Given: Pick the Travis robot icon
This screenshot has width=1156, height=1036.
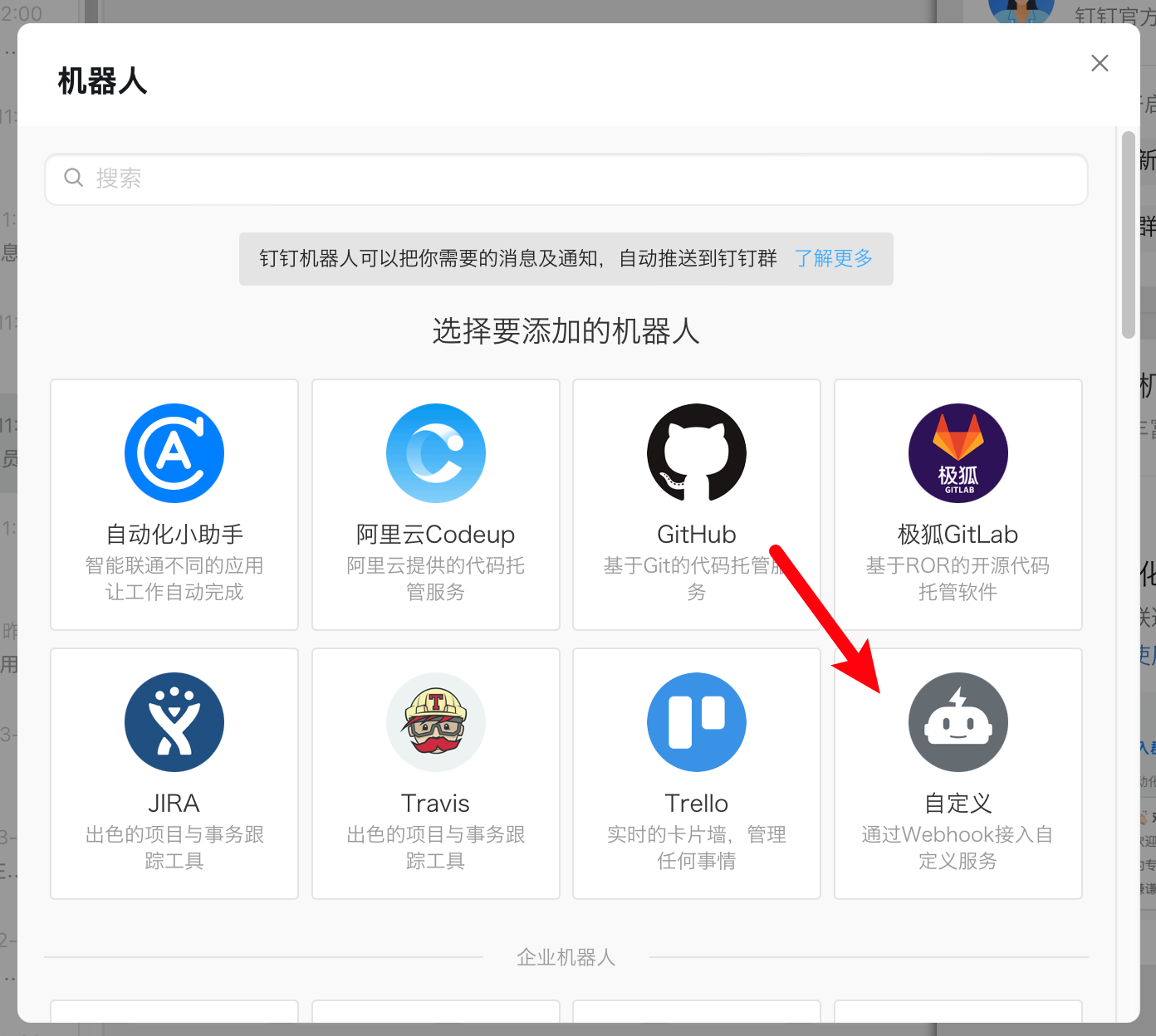Looking at the screenshot, I should coord(436,722).
